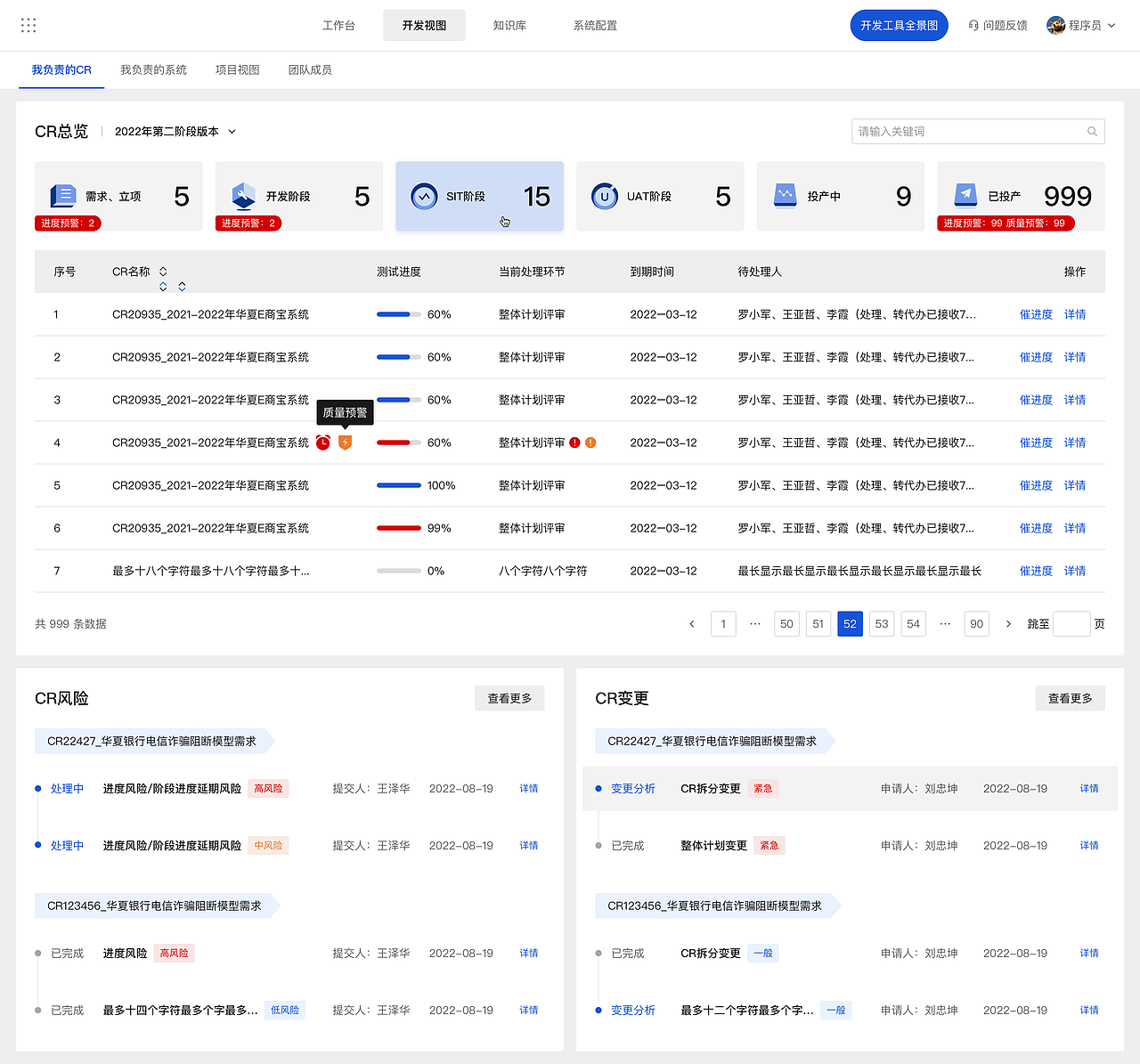1140x1064 pixels.
Task: Select the 团队成员 tab
Action: 310,69
